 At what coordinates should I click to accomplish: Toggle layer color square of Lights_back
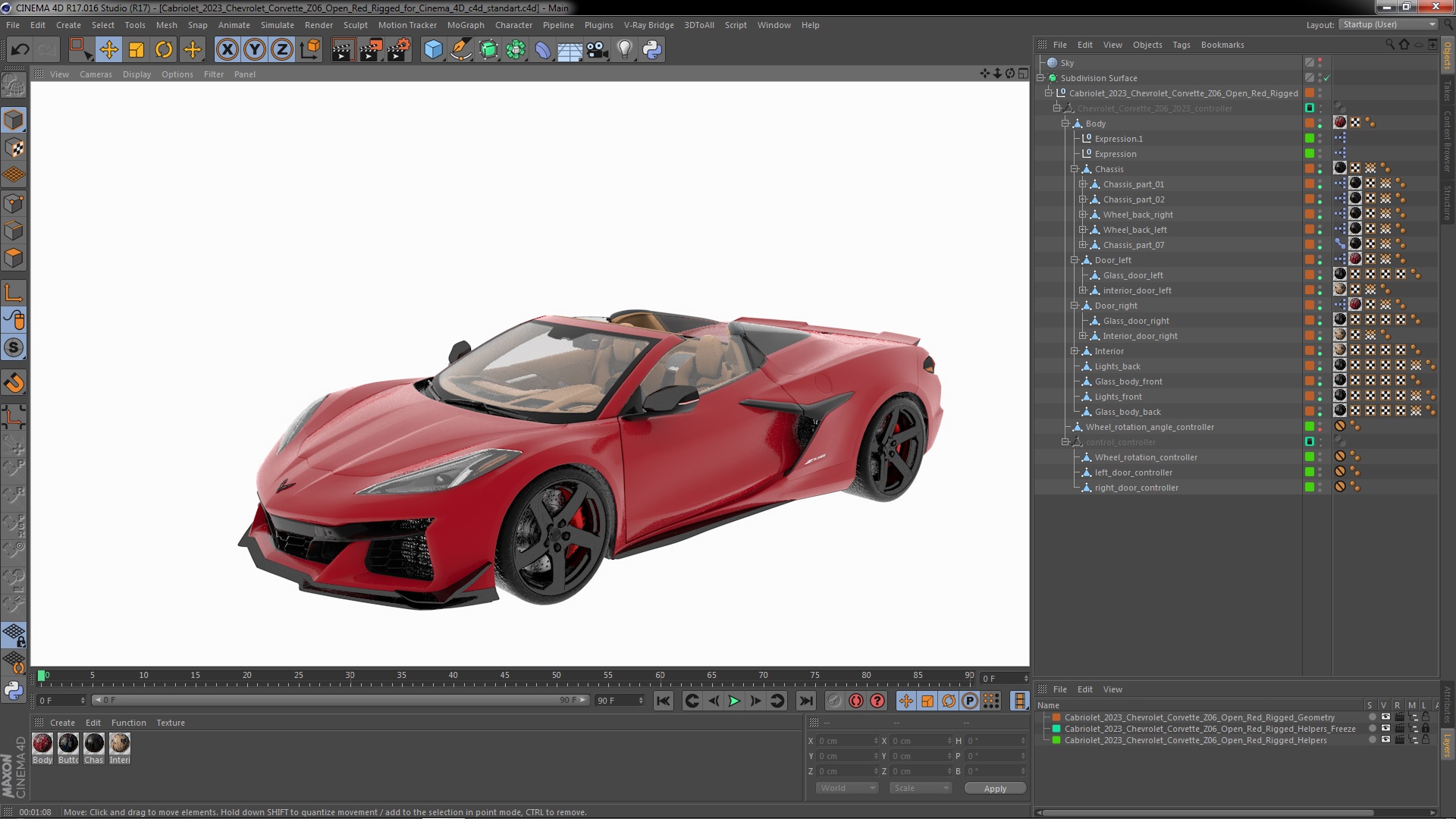point(1310,366)
